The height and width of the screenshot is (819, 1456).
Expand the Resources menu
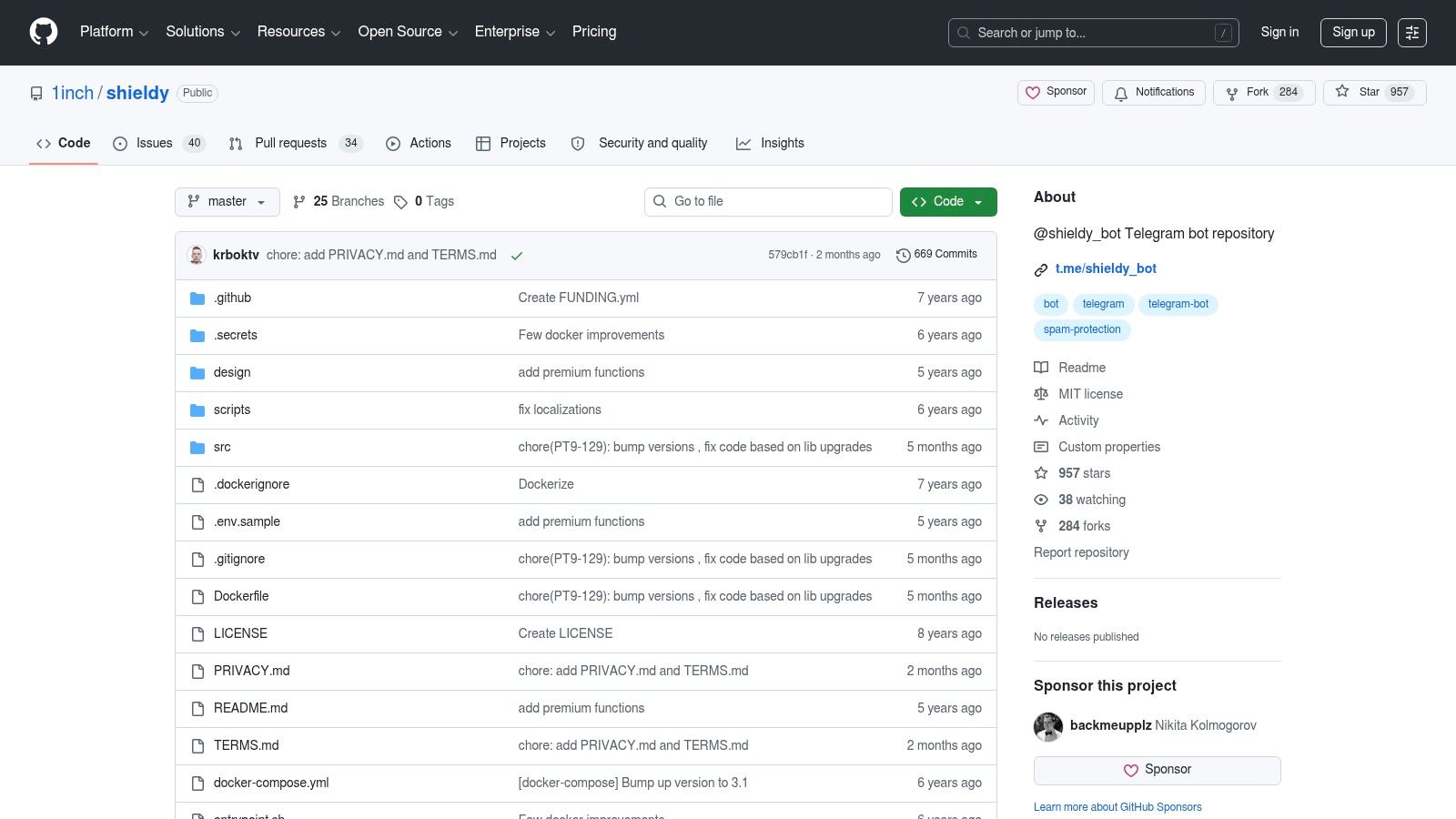click(x=298, y=32)
